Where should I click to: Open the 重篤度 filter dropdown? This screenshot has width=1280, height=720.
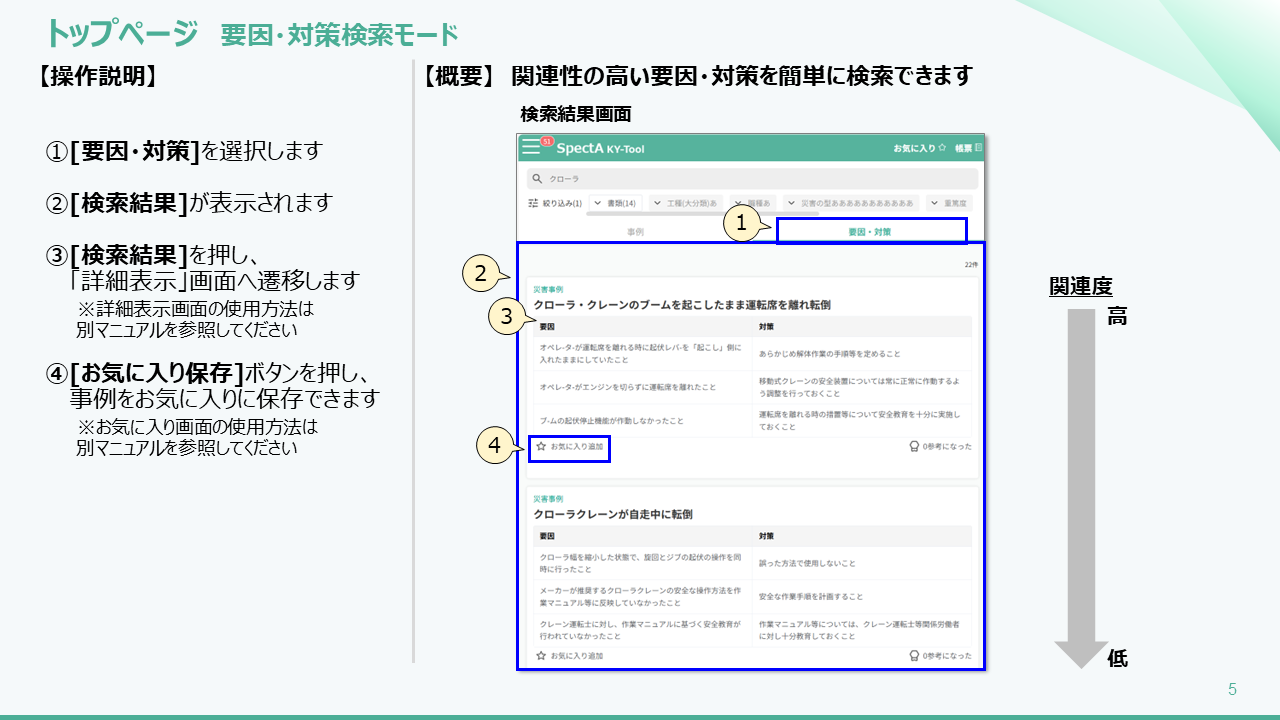pos(949,203)
